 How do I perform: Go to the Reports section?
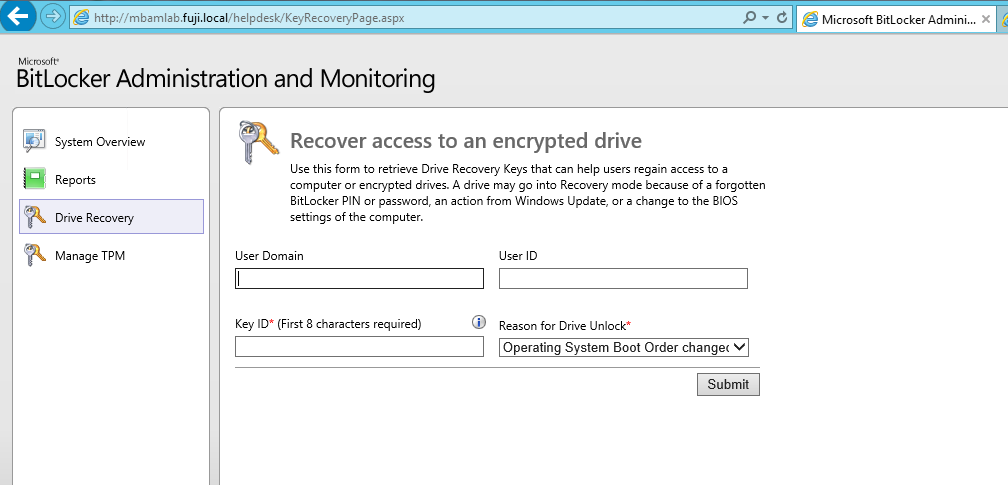coord(76,180)
